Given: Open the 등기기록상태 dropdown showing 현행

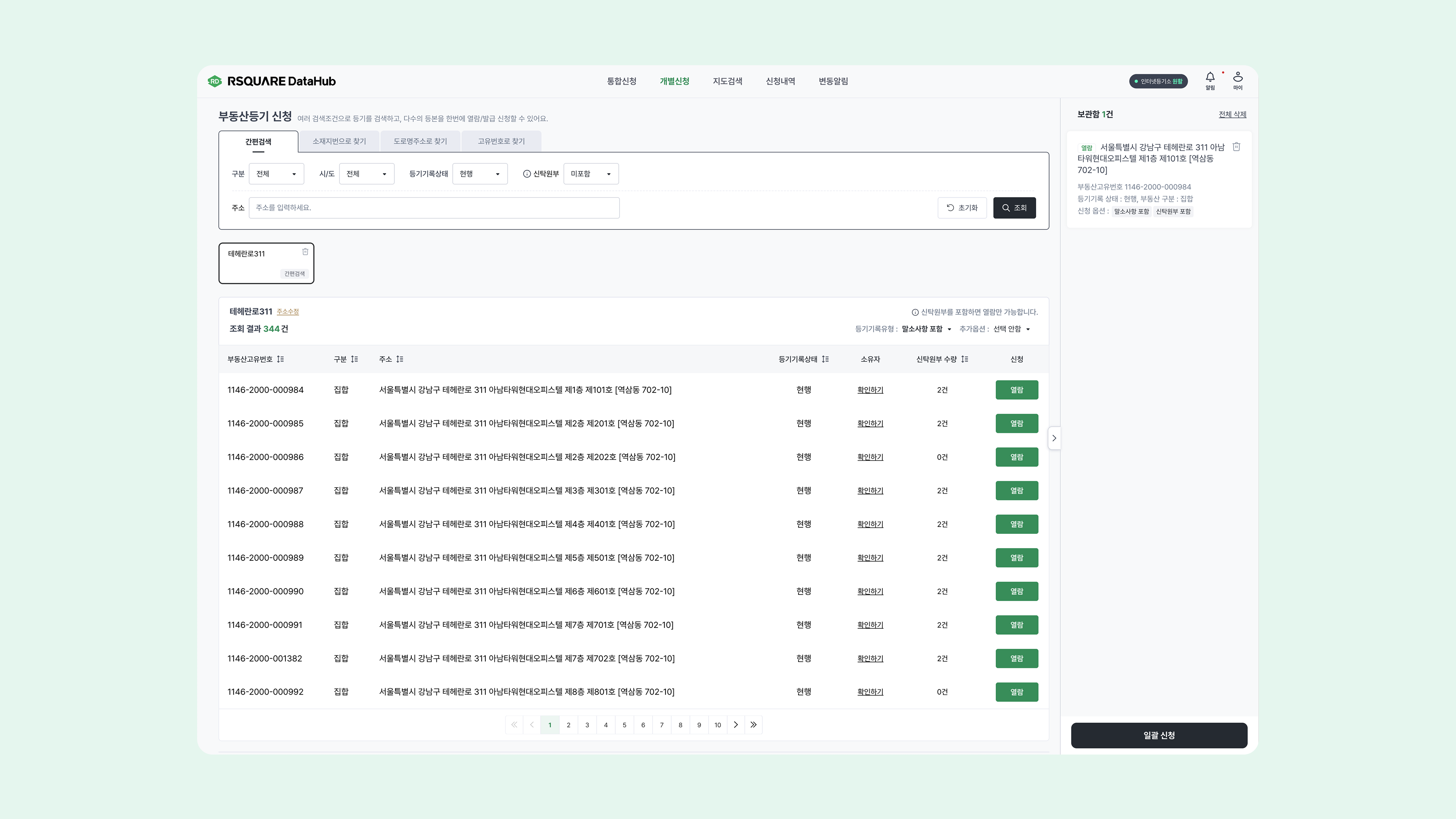Looking at the screenshot, I should 479,174.
